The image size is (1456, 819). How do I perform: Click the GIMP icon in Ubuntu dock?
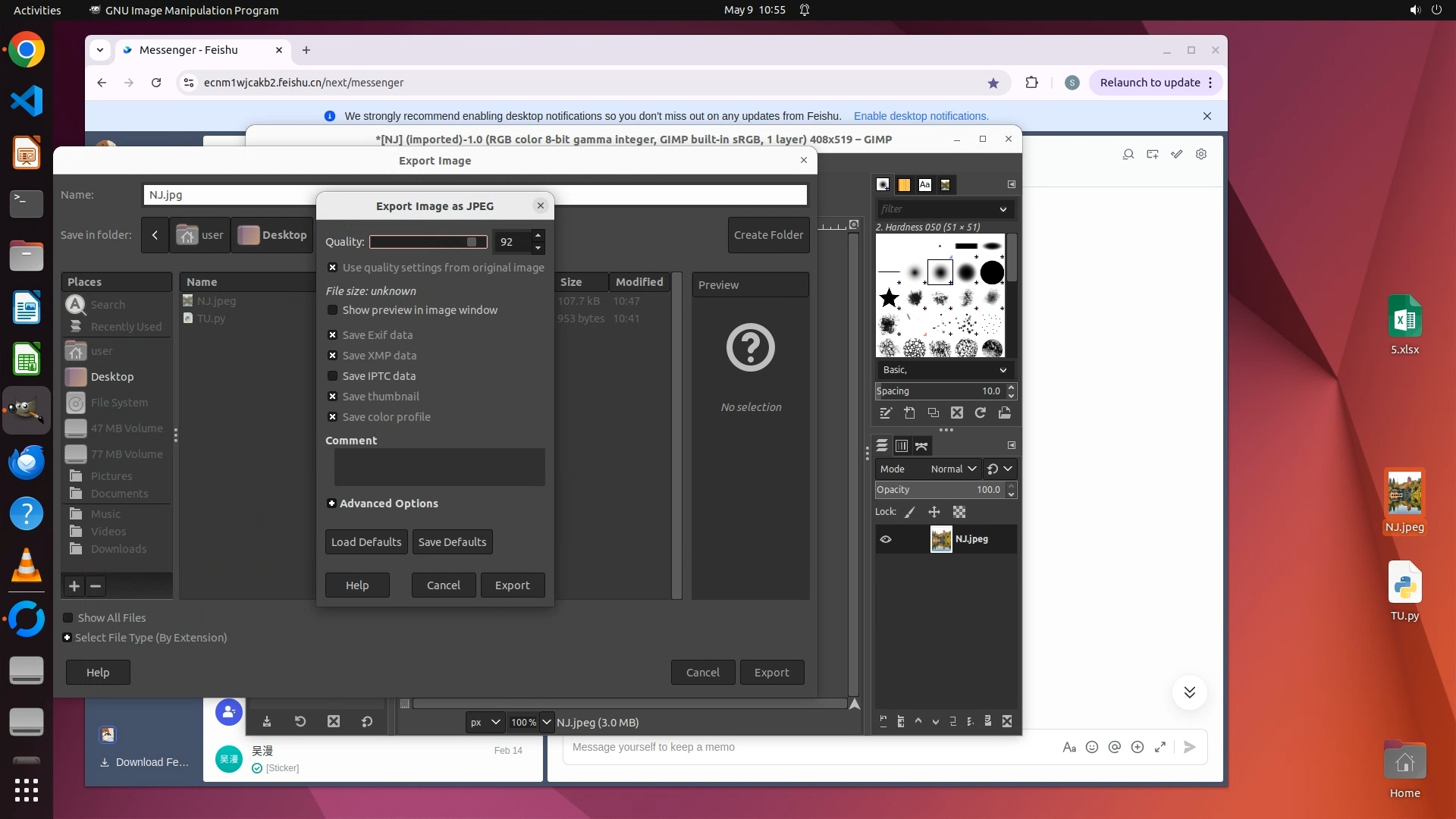[27, 410]
